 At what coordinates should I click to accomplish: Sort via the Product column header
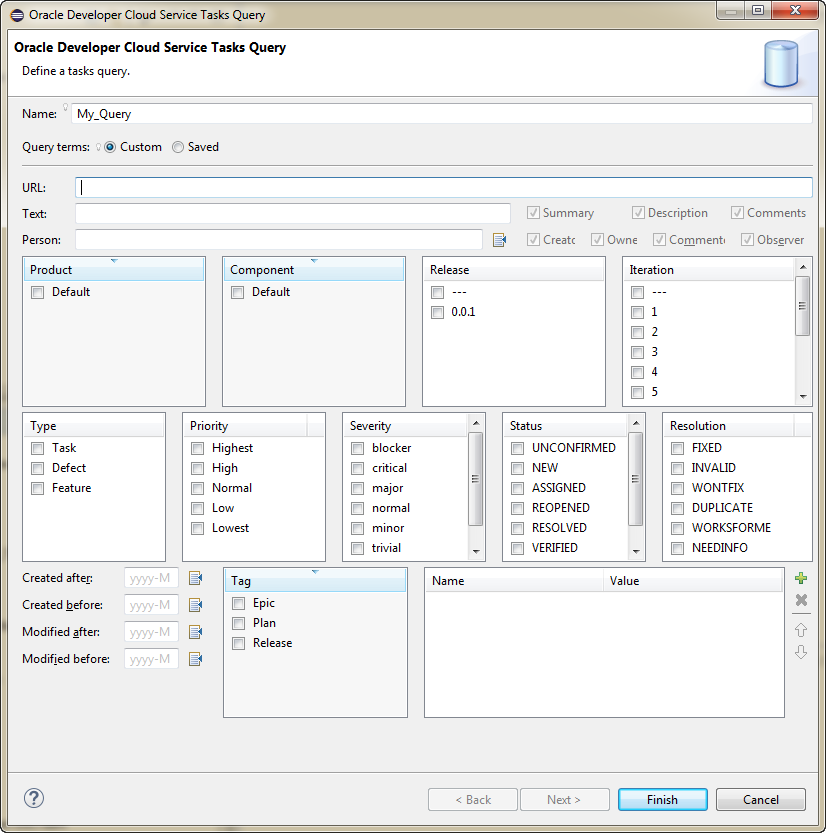click(x=114, y=269)
